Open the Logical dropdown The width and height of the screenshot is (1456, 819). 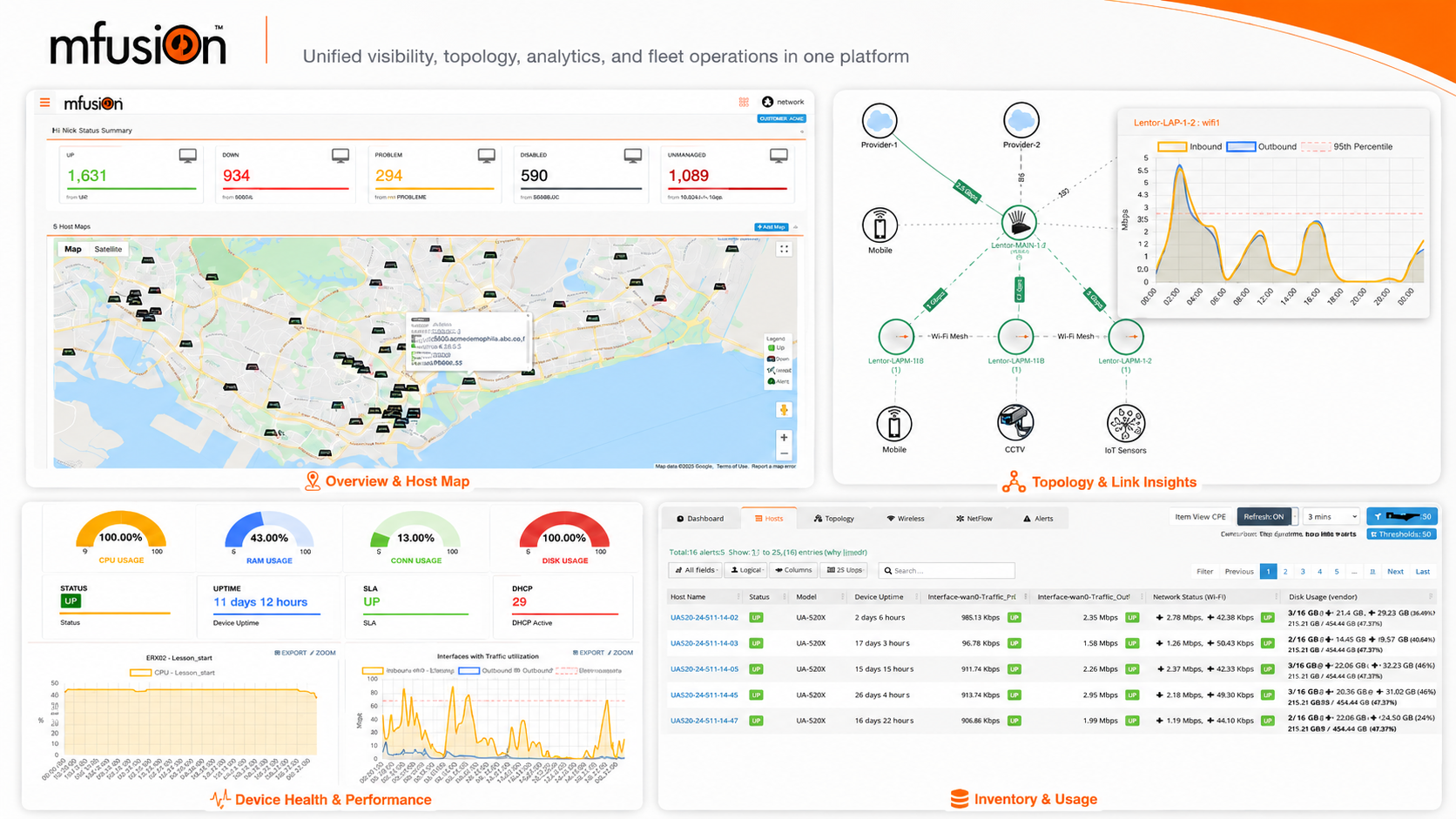pos(746,570)
